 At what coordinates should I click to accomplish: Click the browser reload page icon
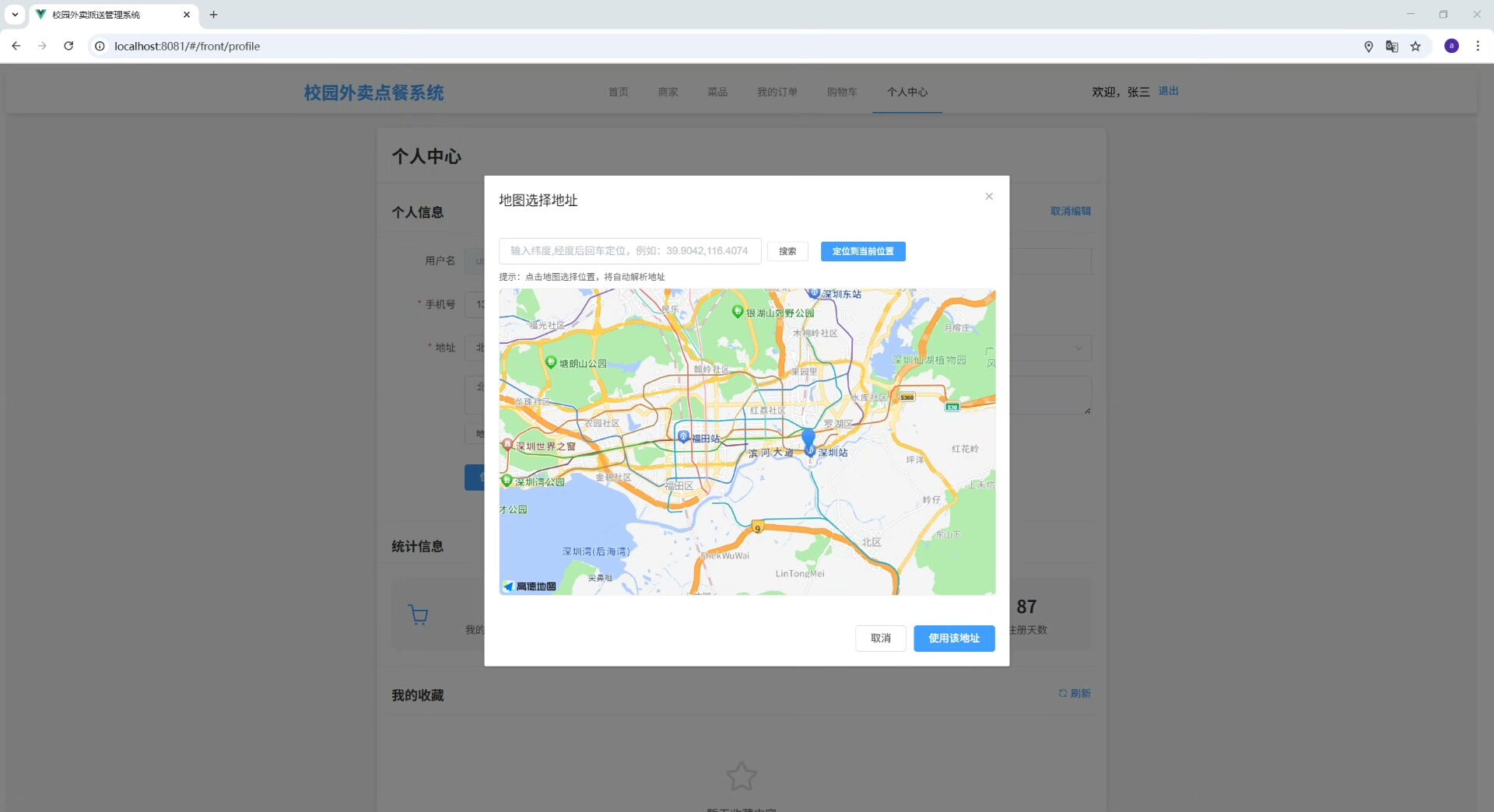68,46
